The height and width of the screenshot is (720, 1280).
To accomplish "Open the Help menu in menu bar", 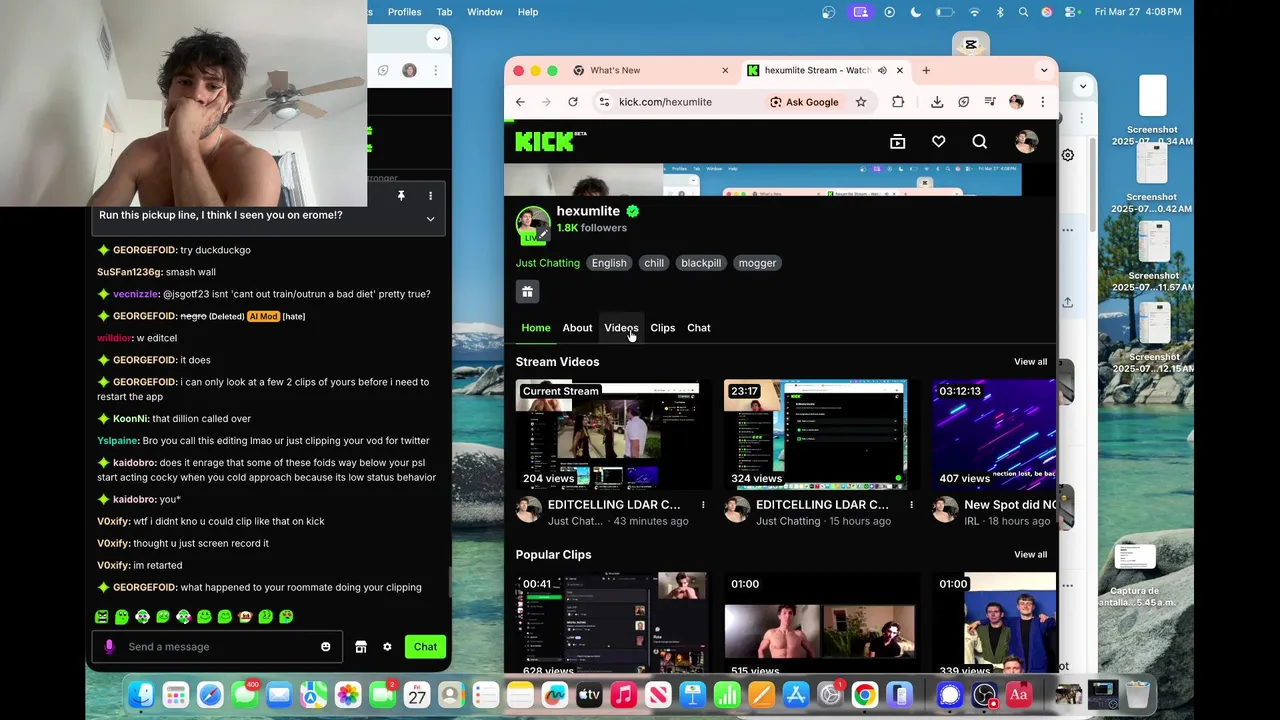I will tap(528, 12).
